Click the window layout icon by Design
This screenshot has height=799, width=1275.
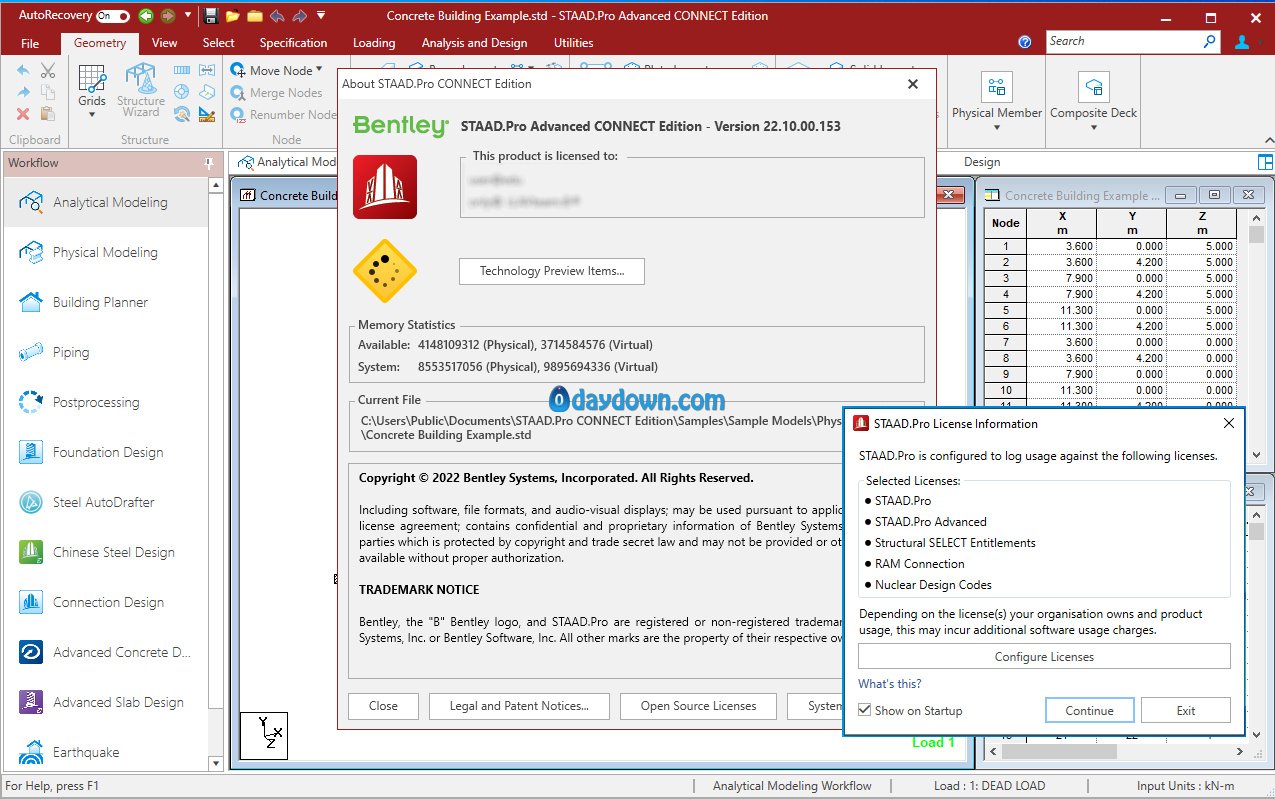1265,162
